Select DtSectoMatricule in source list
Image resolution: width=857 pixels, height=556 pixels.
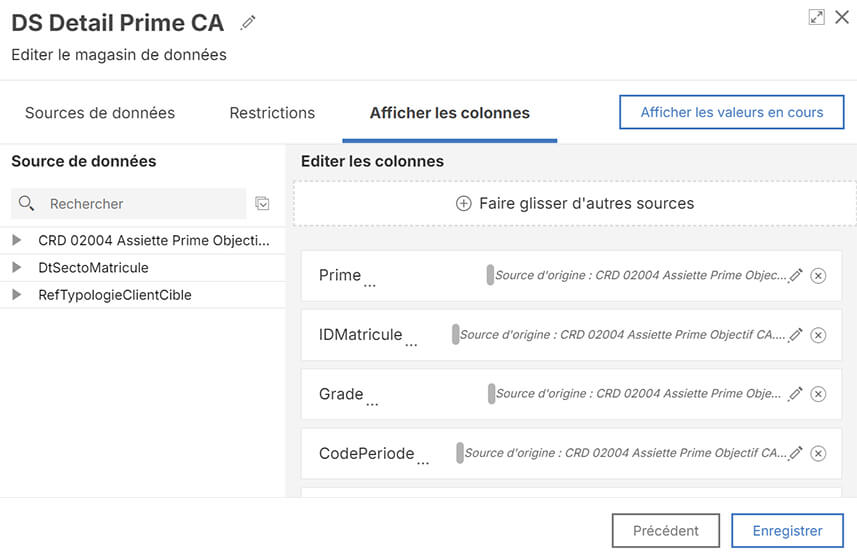pos(93,267)
